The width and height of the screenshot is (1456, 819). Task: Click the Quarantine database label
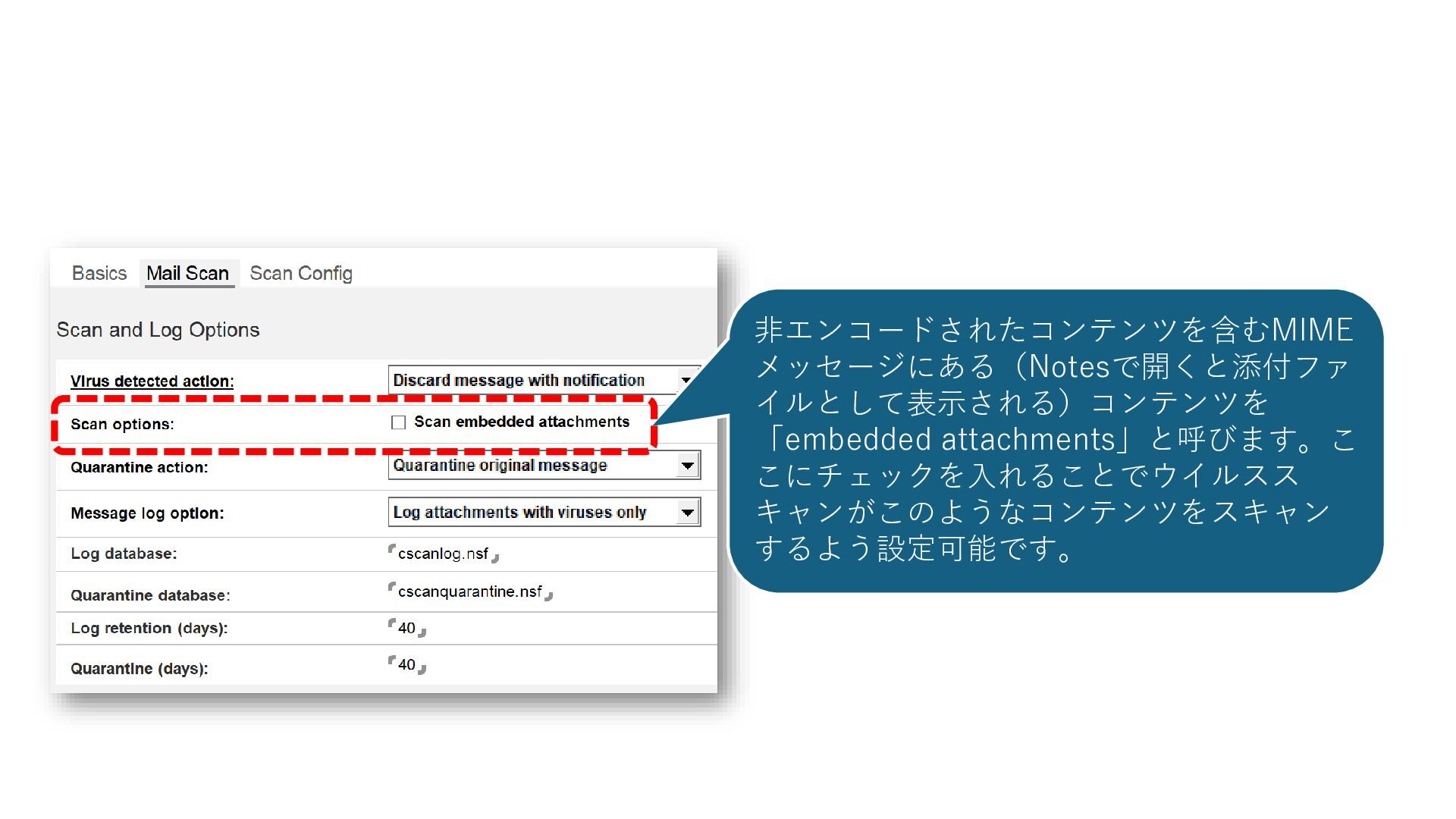150,596
